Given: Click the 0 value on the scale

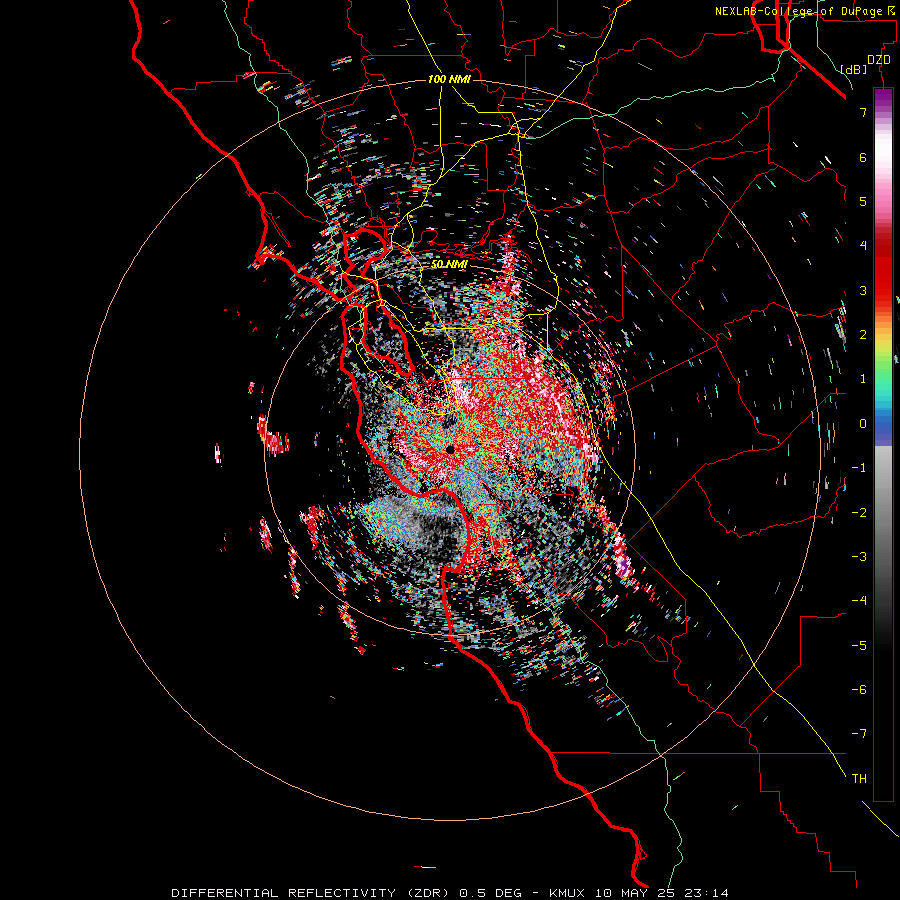Looking at the screenshot, I should tap(863, 424).
